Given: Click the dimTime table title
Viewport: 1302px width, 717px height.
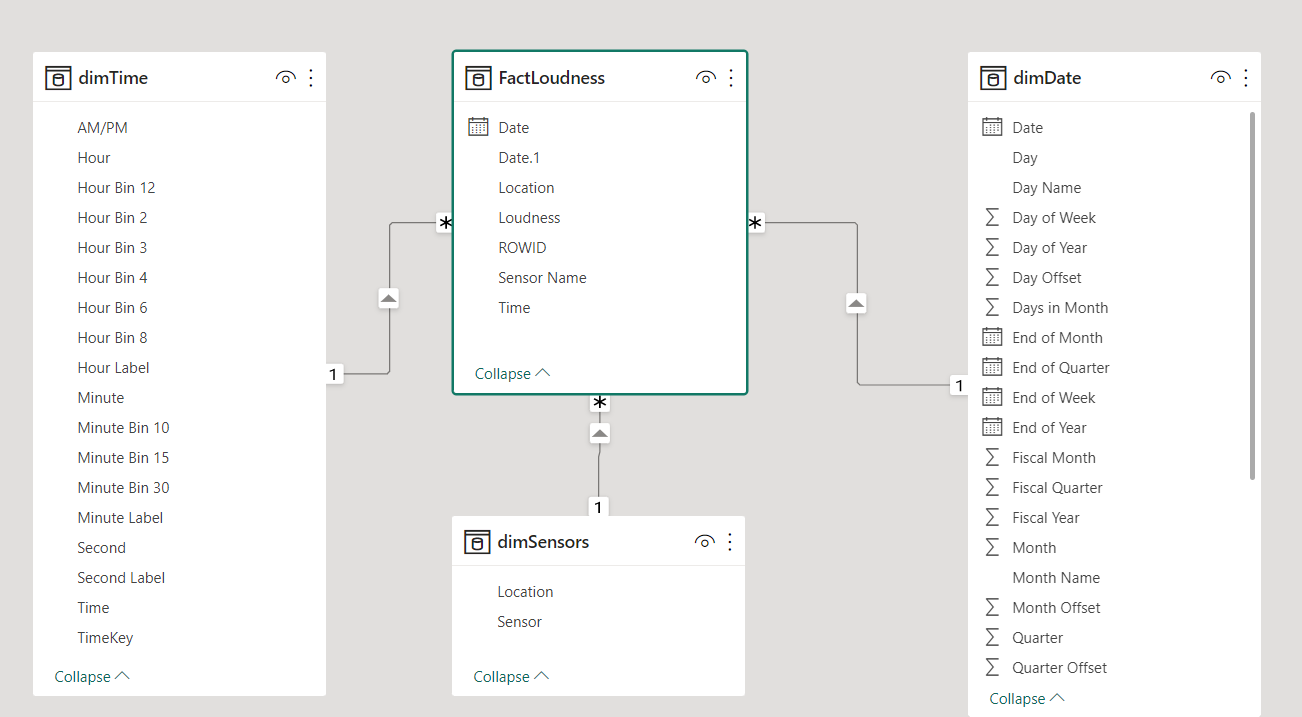Looking at the screenshot, I should (113, 78).
